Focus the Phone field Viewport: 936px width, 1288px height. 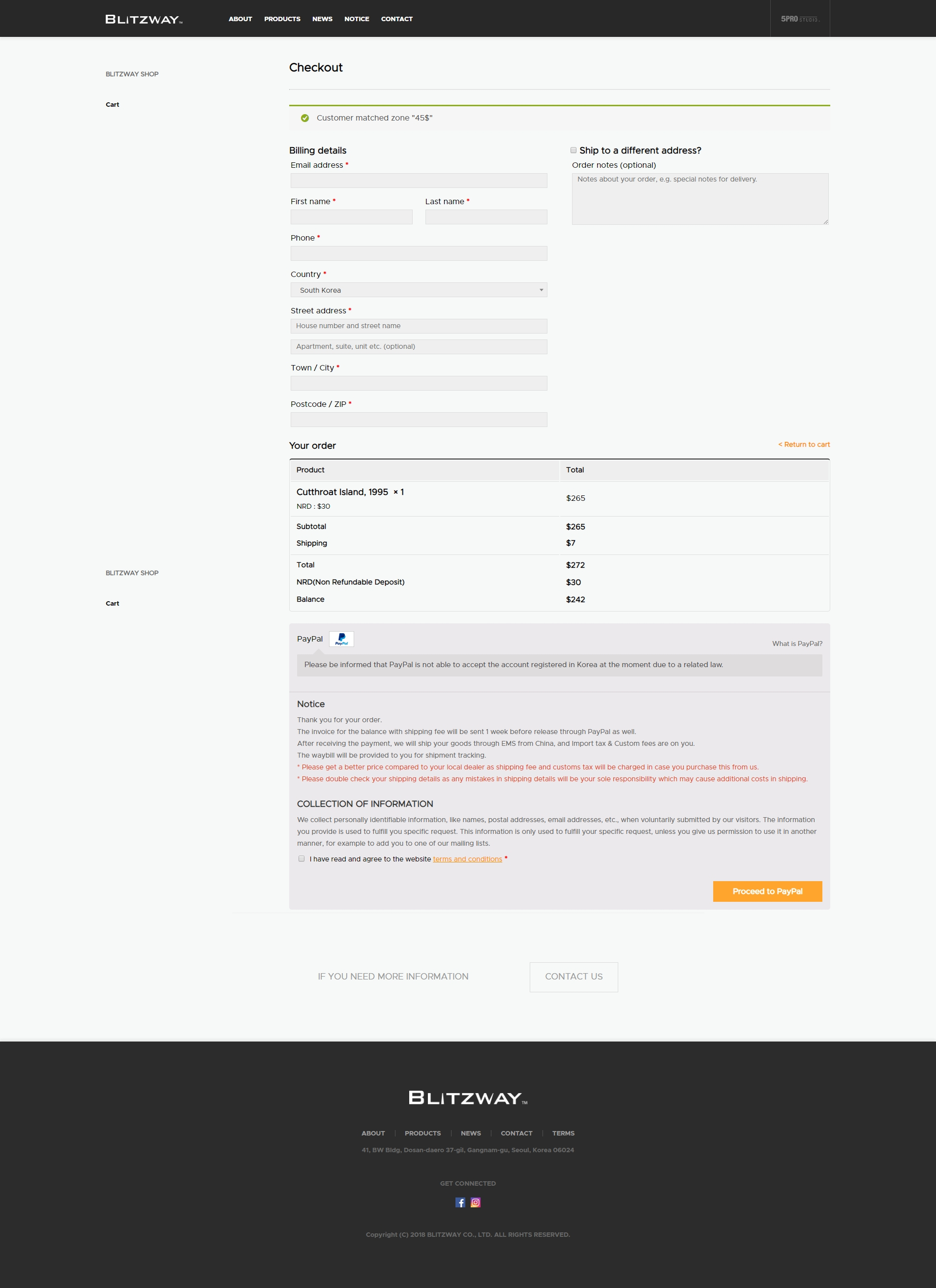point(419,253)
